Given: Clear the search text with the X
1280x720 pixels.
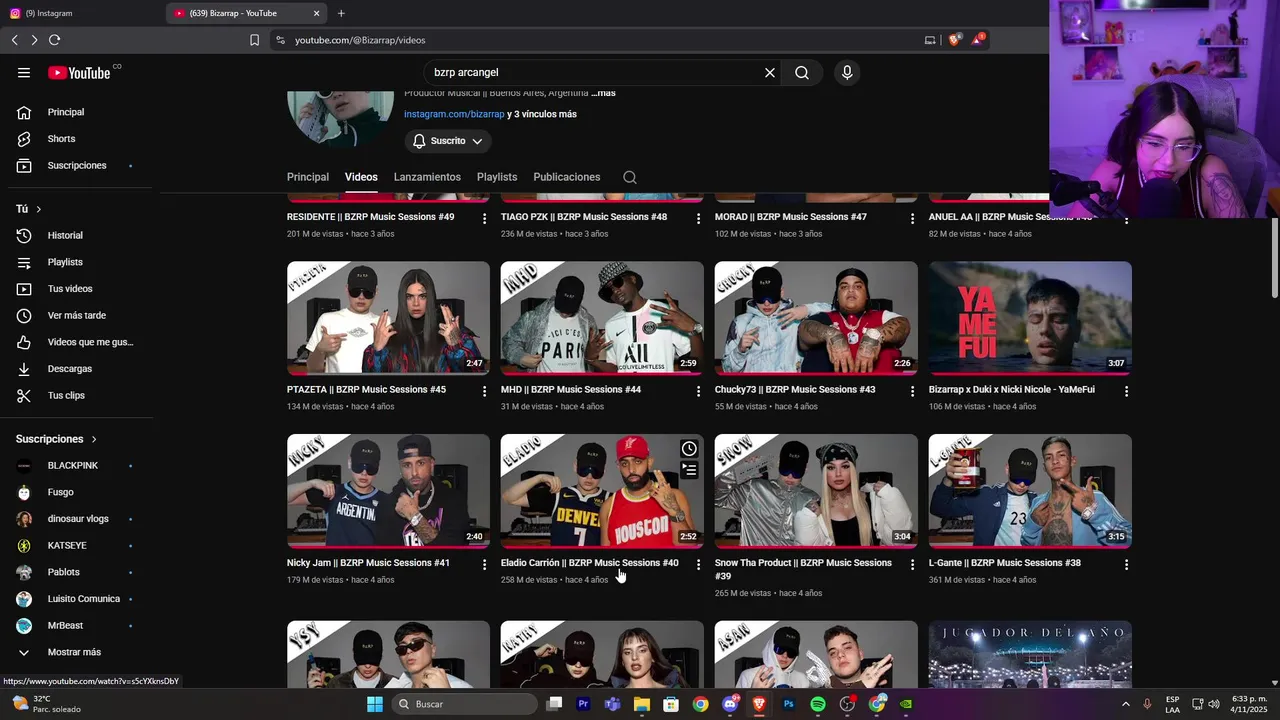Looking at the screenshot, I should point(770,72).
